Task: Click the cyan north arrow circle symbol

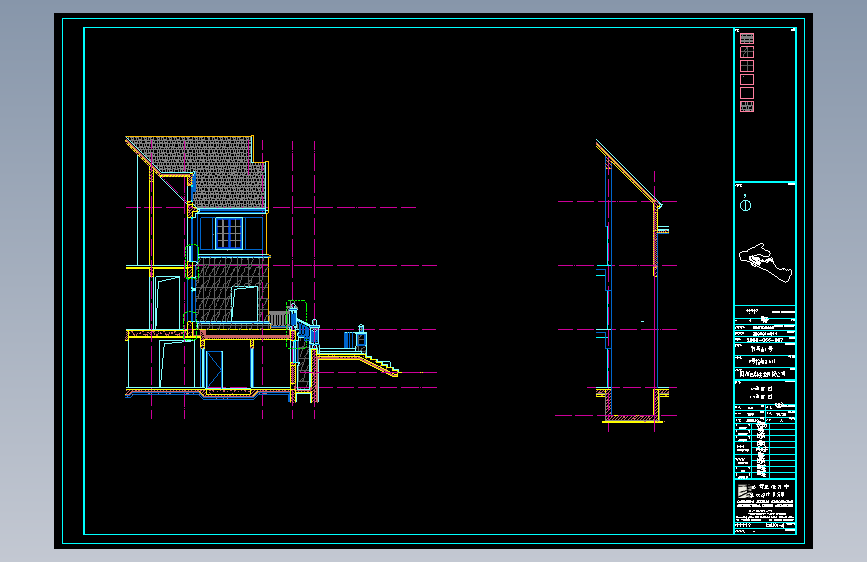Action: 745,205
